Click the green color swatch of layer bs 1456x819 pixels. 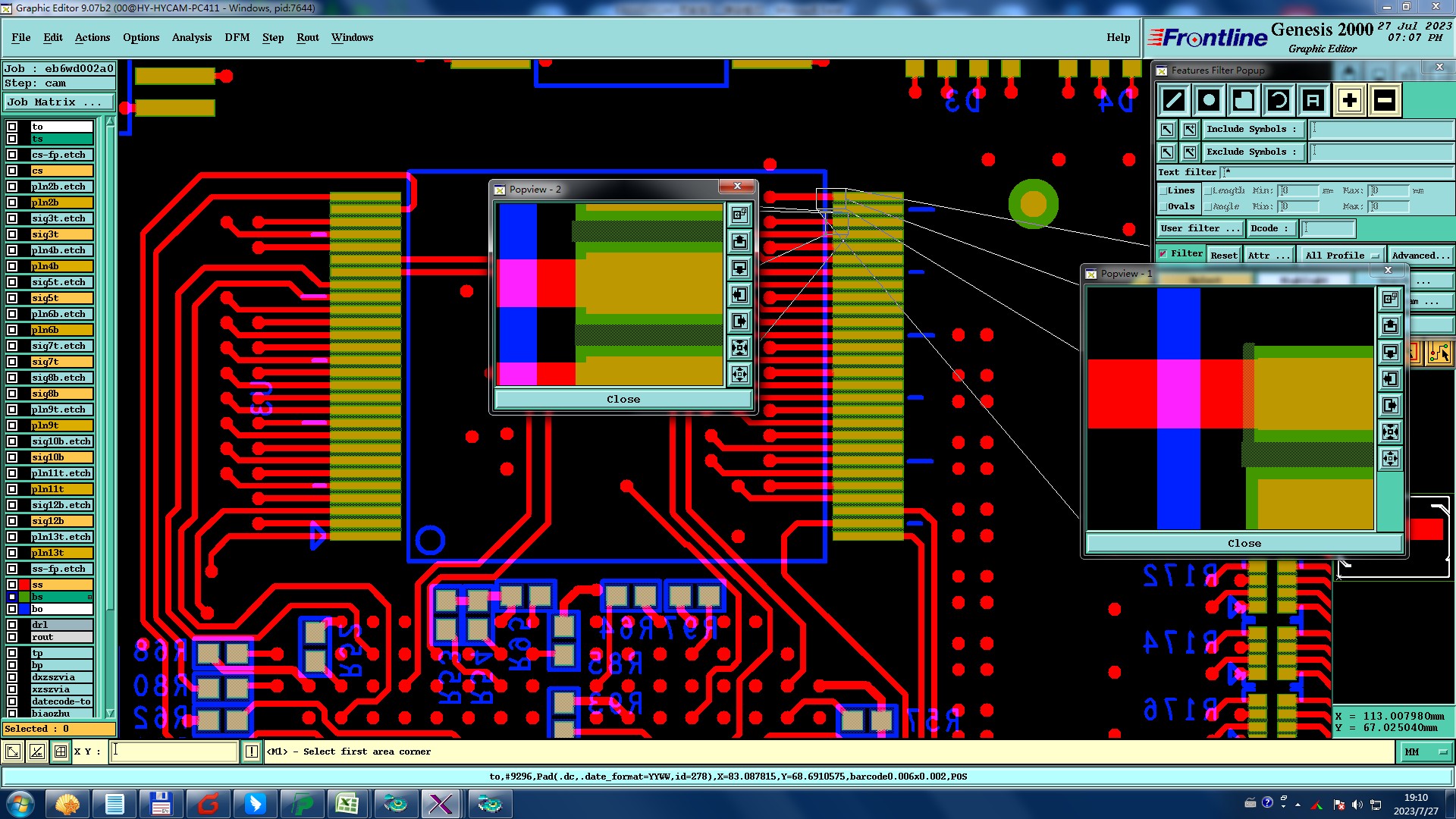pyautogui.click(x=24, y=598)
